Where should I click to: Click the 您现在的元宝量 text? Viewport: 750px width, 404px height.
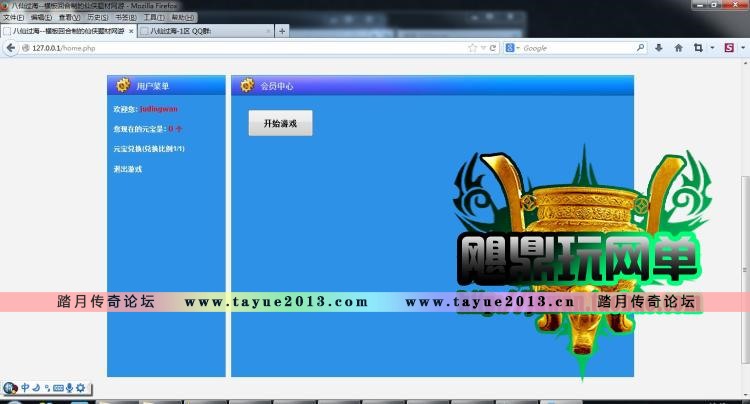click(140, 129)
